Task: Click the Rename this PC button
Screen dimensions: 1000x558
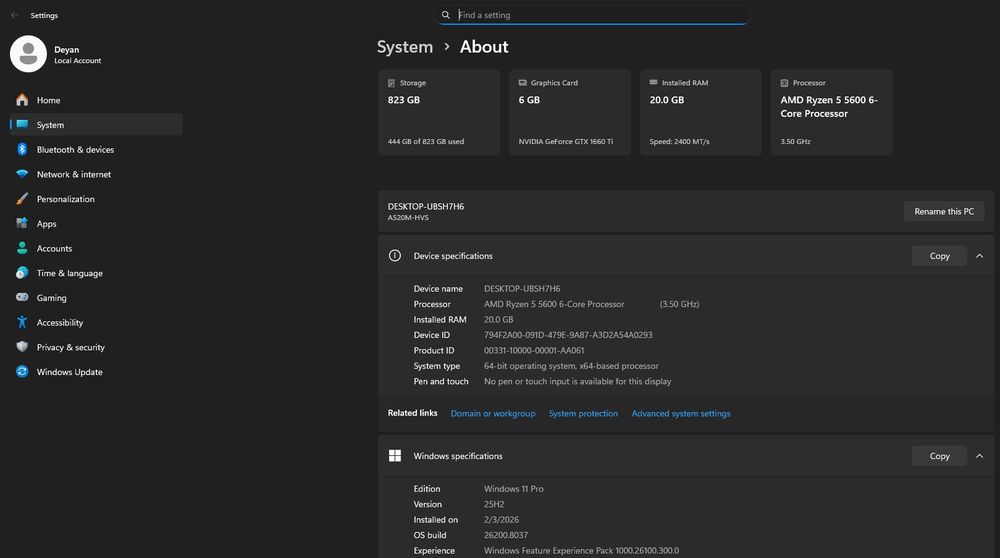Action: 944,211
